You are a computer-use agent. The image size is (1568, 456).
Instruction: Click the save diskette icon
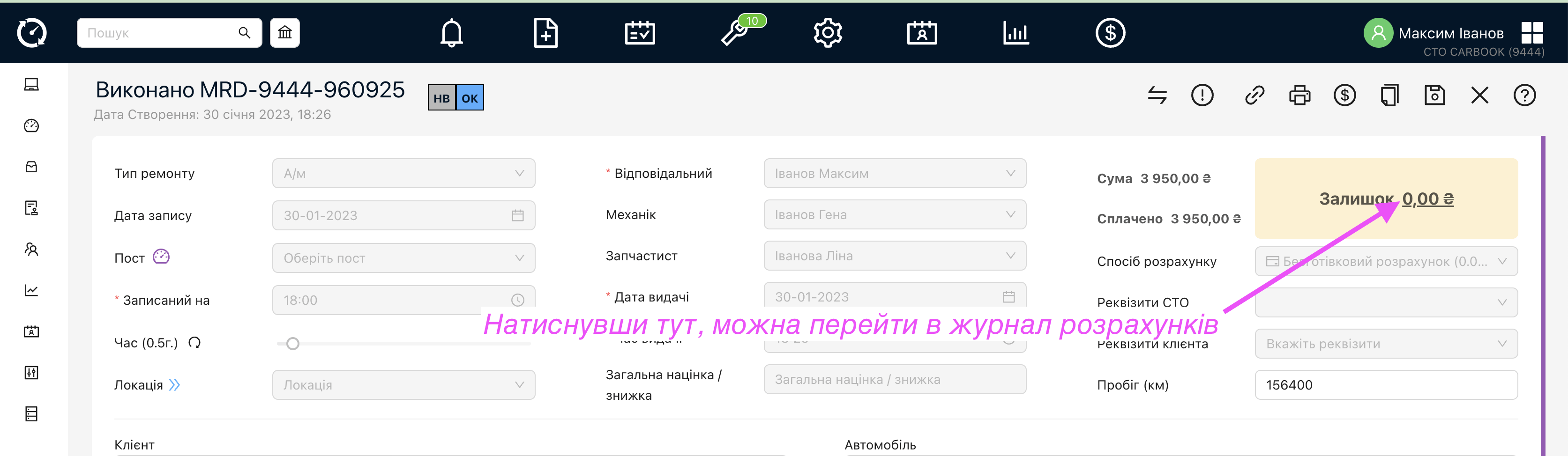(1435, 96)
